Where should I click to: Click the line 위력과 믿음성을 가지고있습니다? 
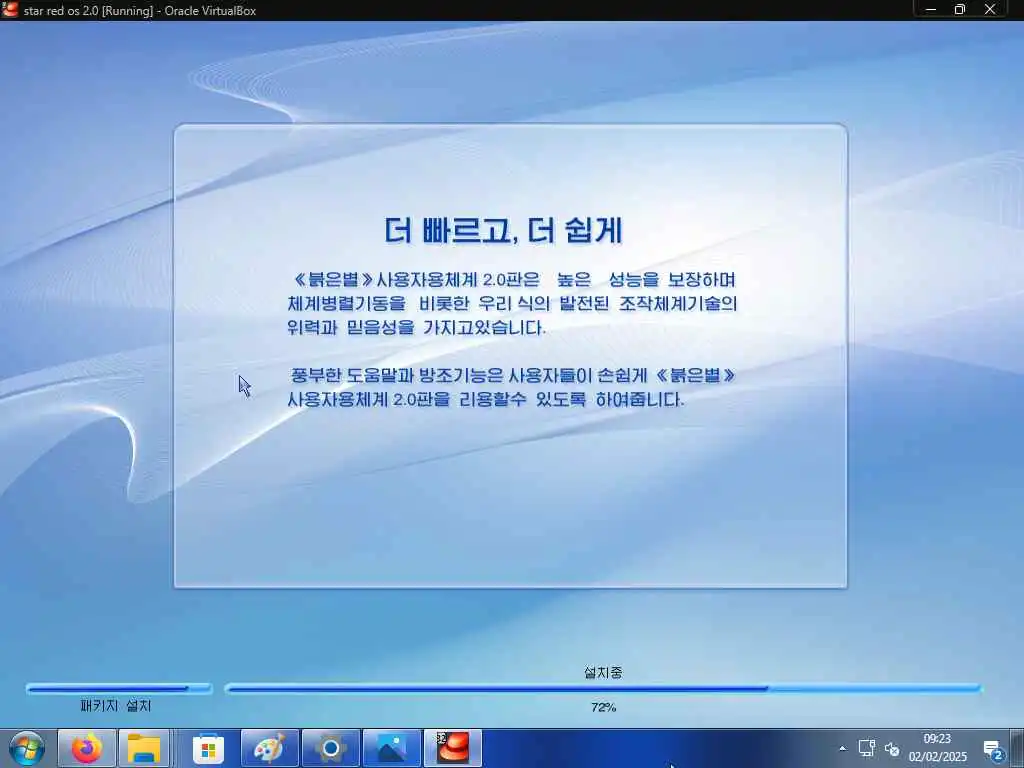(416, 327)
